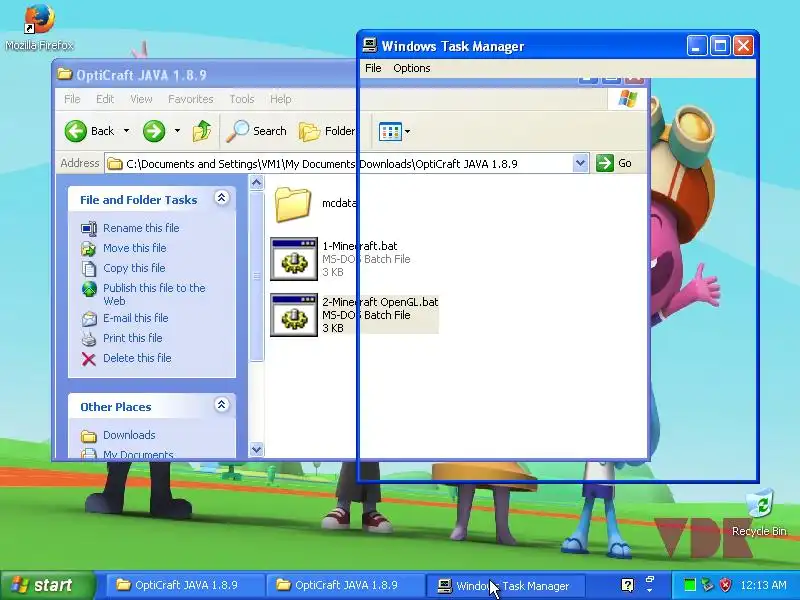Image resolution: width=800 pixels, height=600 pixels.
Task: Open the Help menu in Explorer
Action: pos(281,99)
